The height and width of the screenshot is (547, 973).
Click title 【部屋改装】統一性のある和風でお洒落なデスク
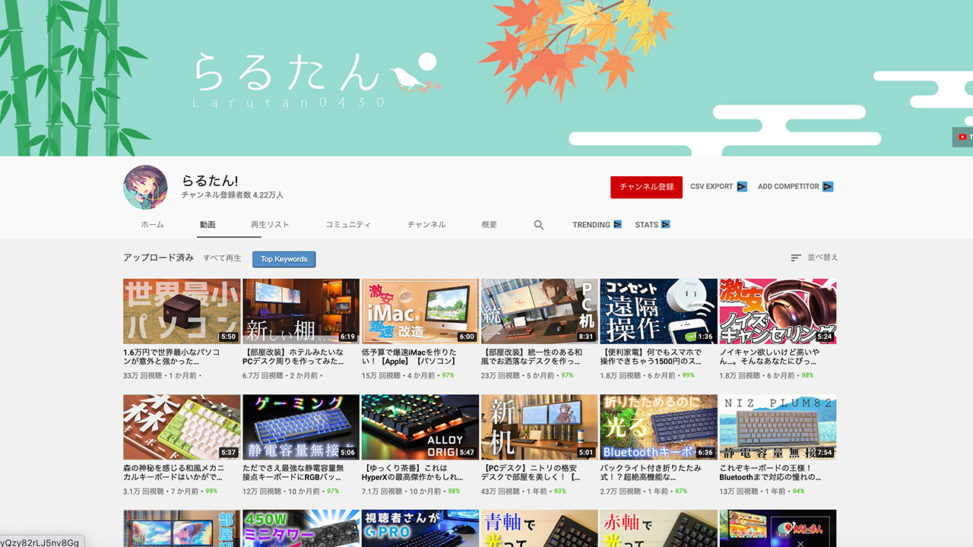coord(532,356)
